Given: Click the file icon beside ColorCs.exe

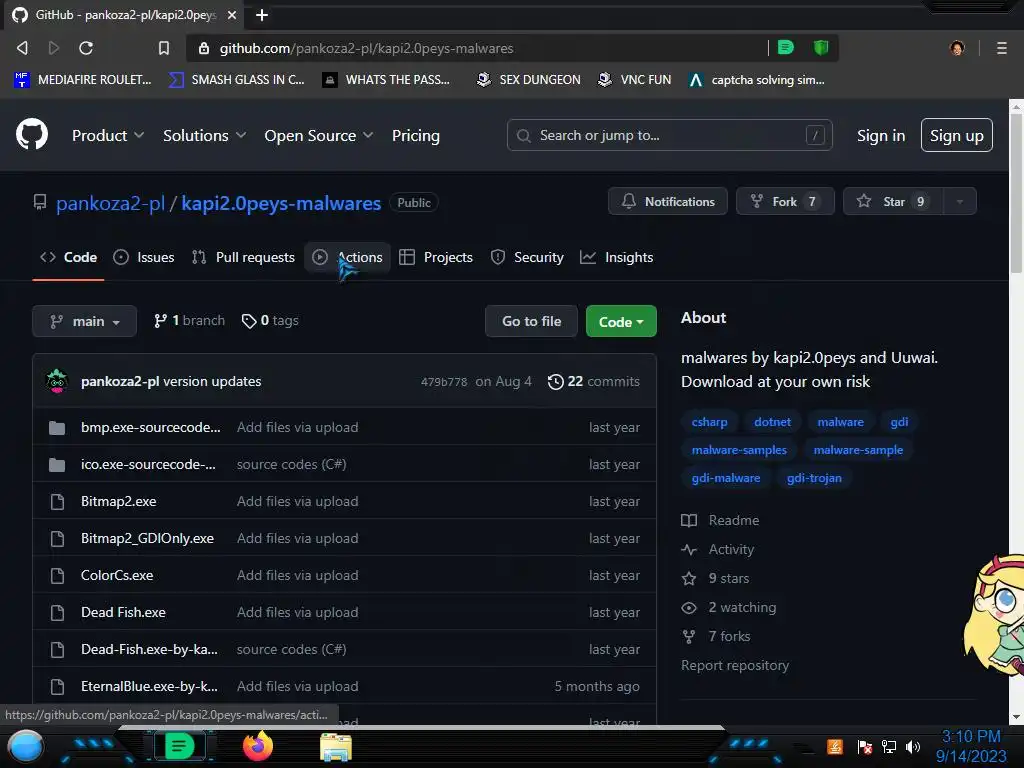Looking at the screenshot, I should pos(57,575).
